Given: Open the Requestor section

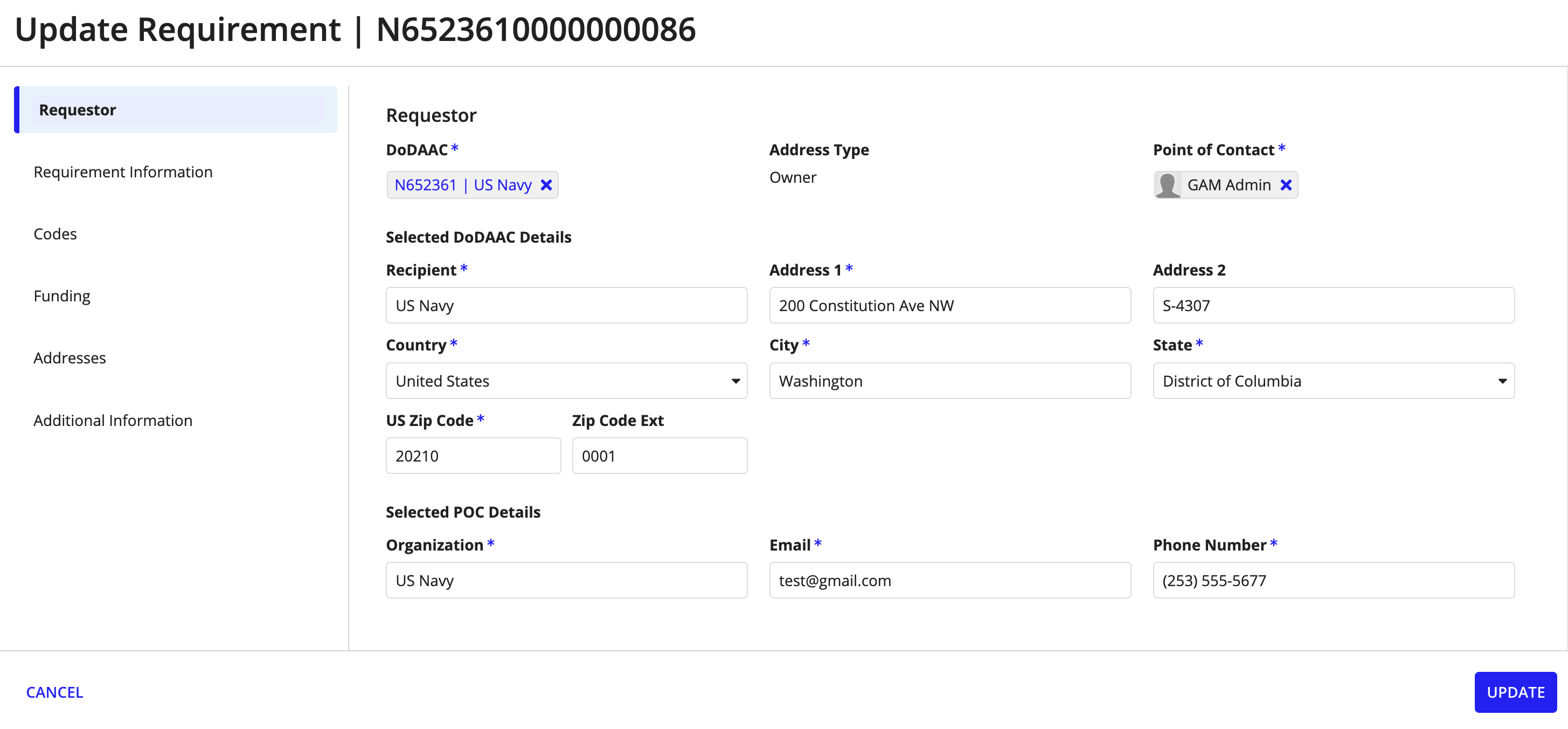Looking at the screenshot, I should (x=175, y=110).
